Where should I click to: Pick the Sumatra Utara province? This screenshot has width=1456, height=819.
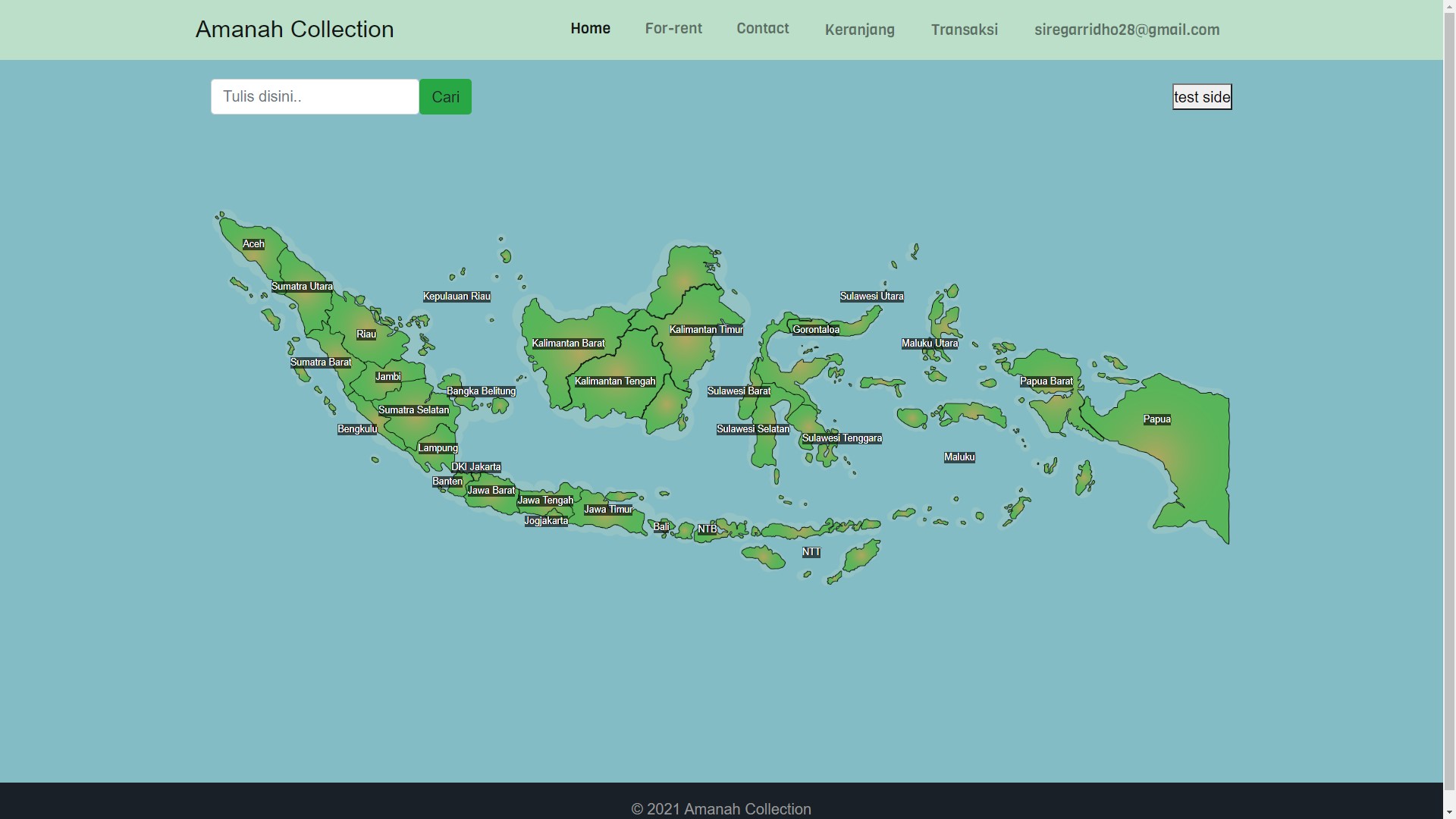[302, 287]
